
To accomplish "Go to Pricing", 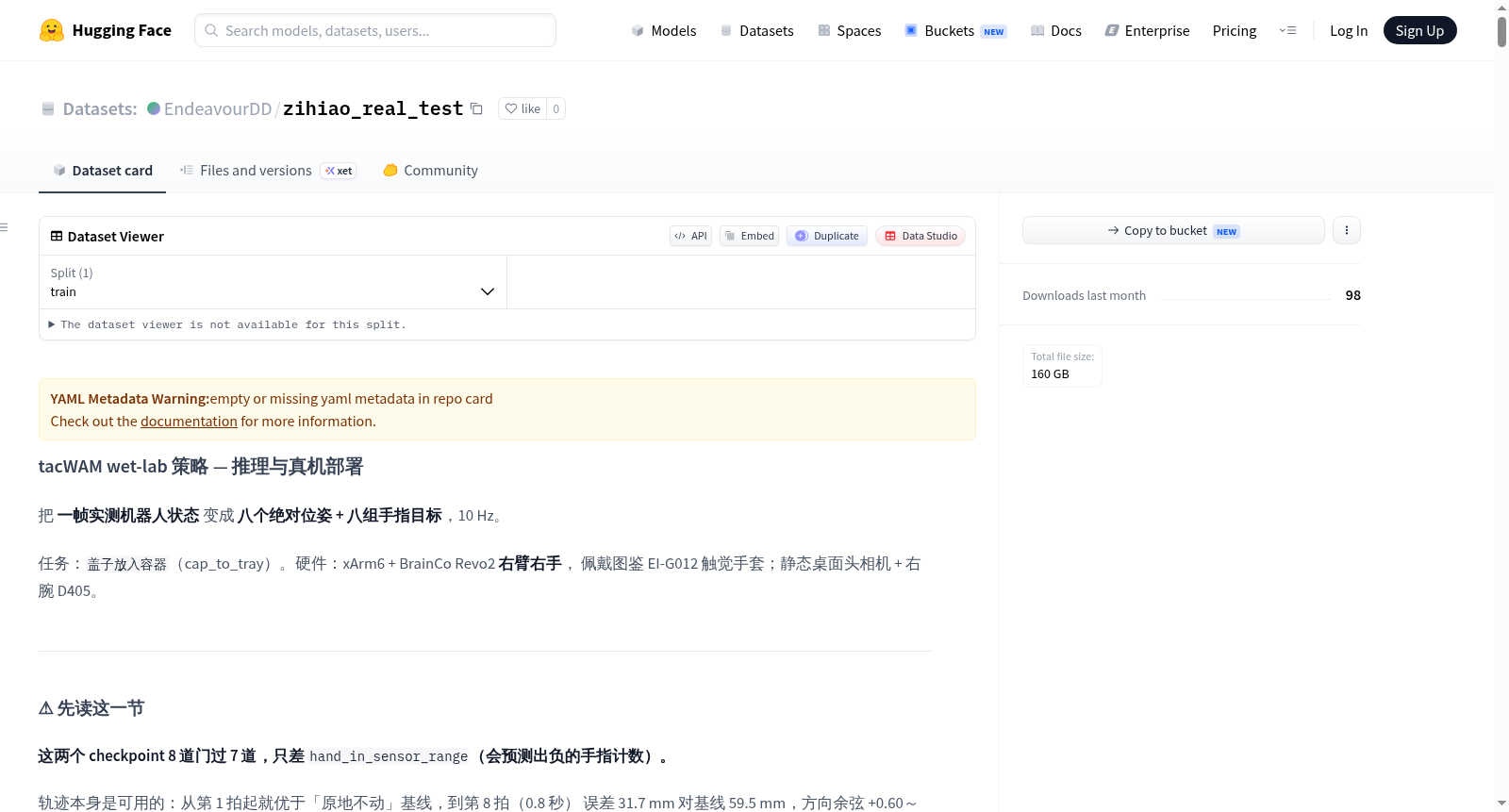I will click(1235, 30).
